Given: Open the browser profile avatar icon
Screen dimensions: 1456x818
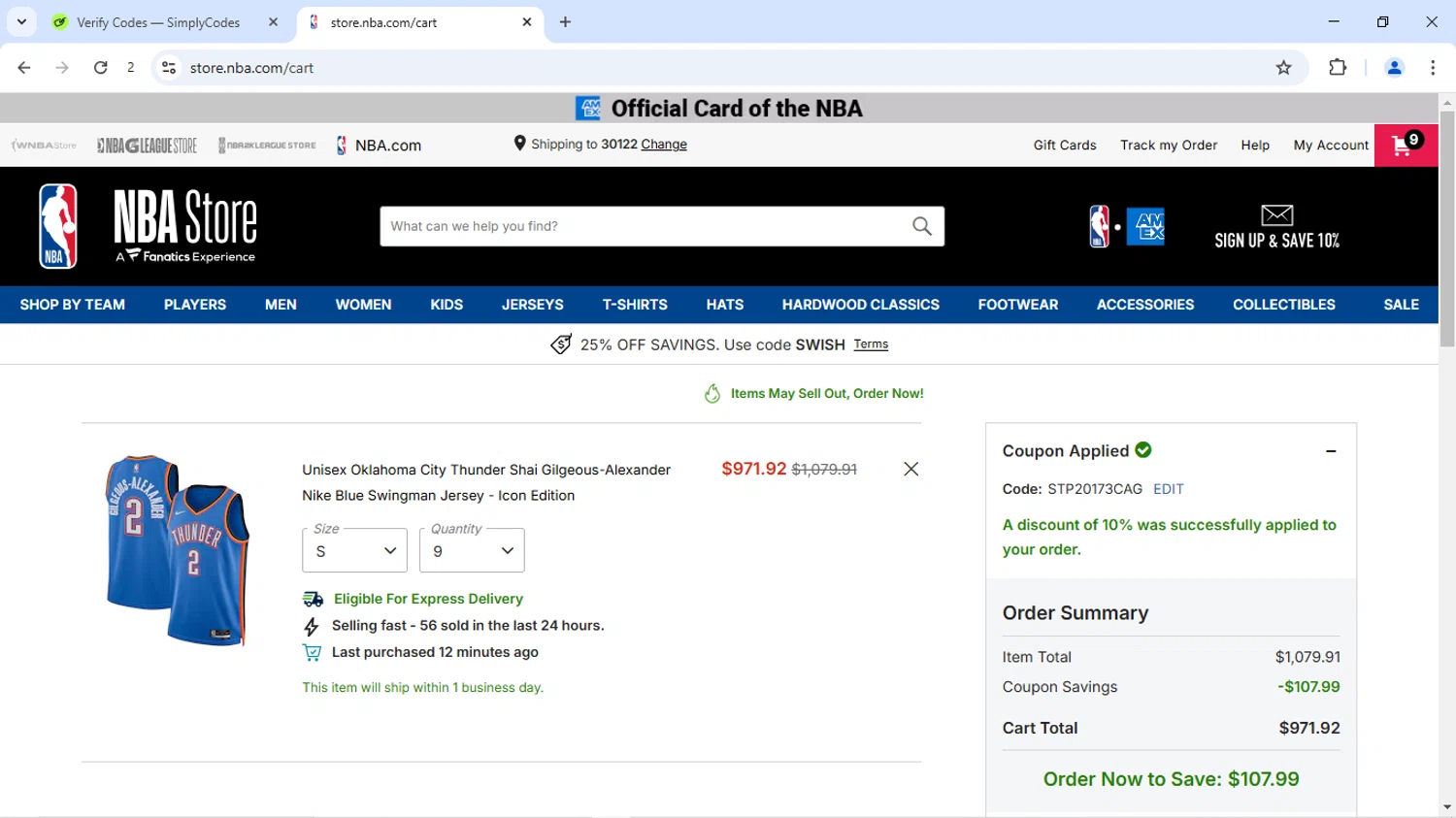Looking at the screenshot, I should pos(1394,68).
